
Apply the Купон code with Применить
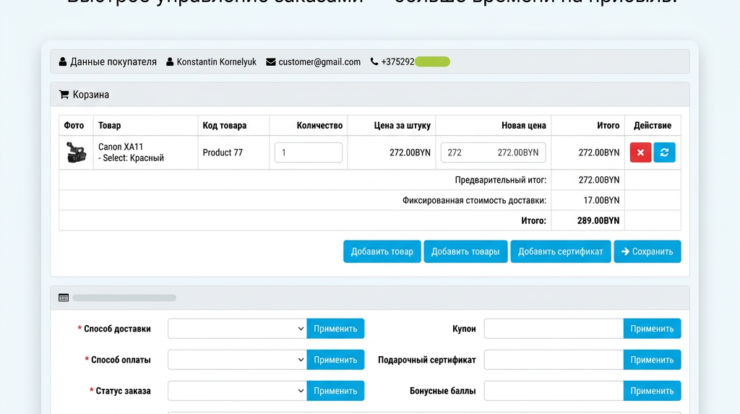click(x=652, y=329)
